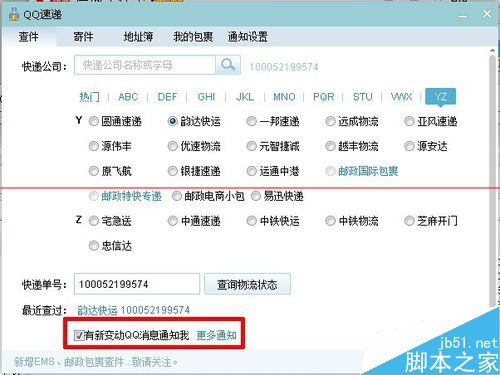
Task: Toggle 有新变动QQ消息通知我 checkbox
Action: click(x=79, y=335)
